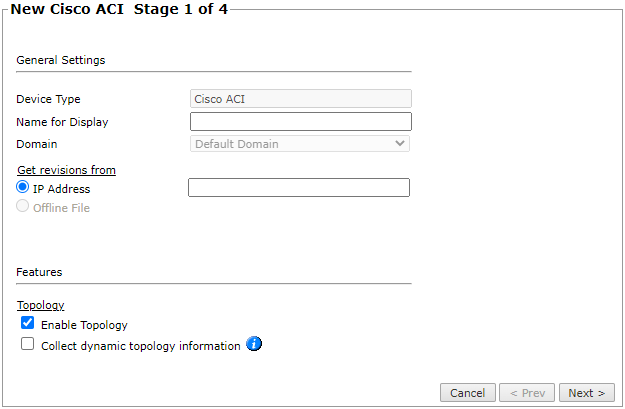Click the General Settings section header
625x409 pixels.
pyautogui.click(x=61, y=60)
